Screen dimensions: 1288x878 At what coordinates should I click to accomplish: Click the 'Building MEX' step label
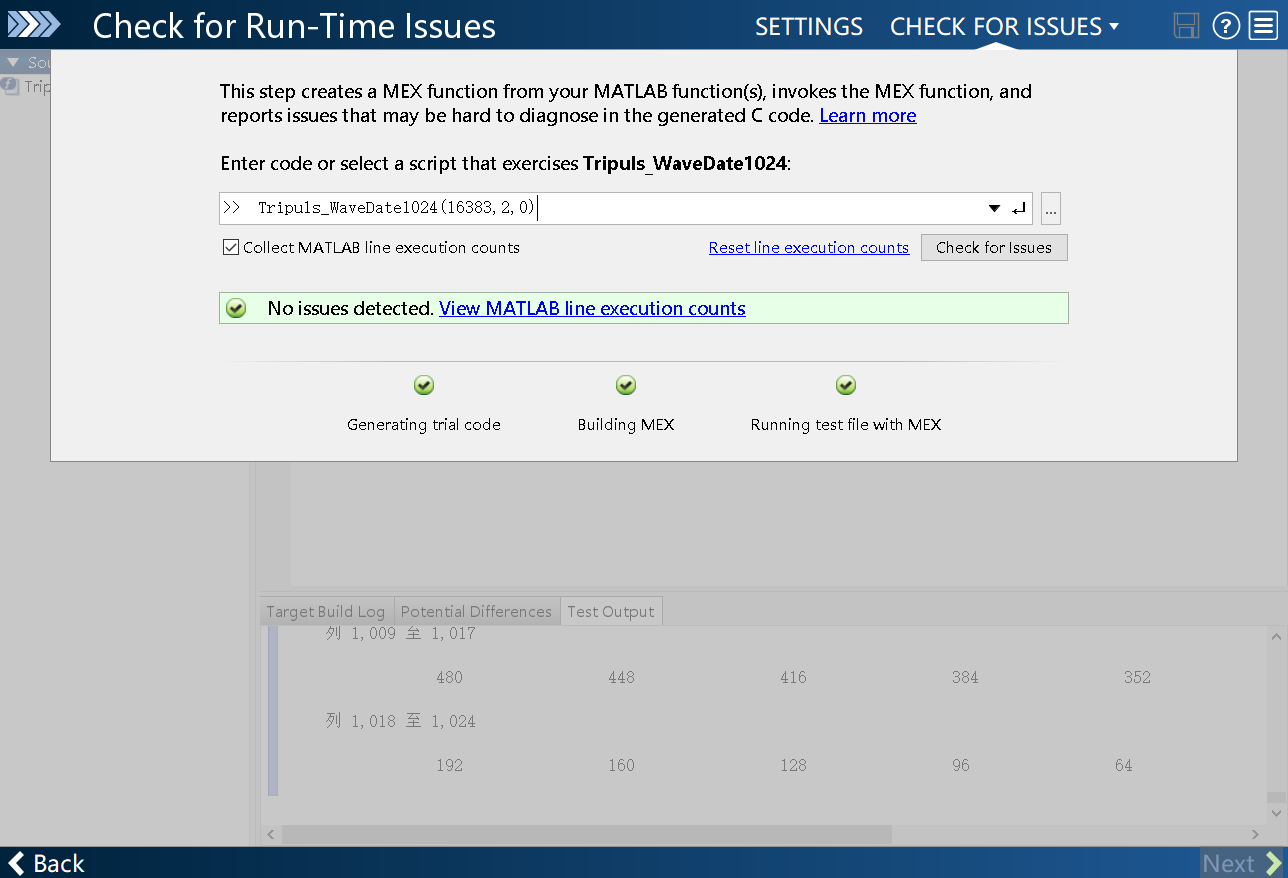(626, 424)
